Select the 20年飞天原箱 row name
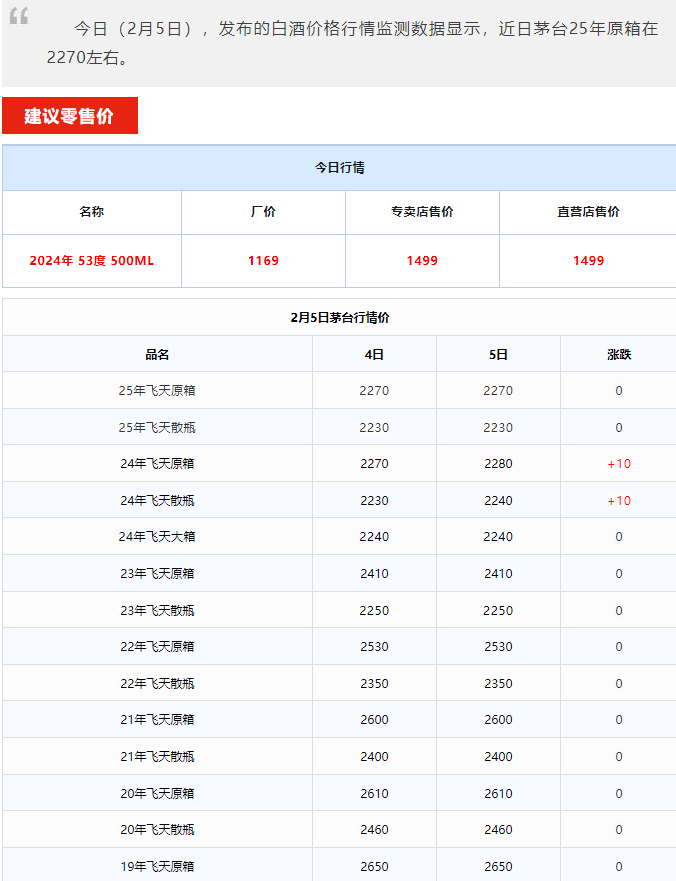The width and height of the screenshot is (676, 881). point(157,794)
